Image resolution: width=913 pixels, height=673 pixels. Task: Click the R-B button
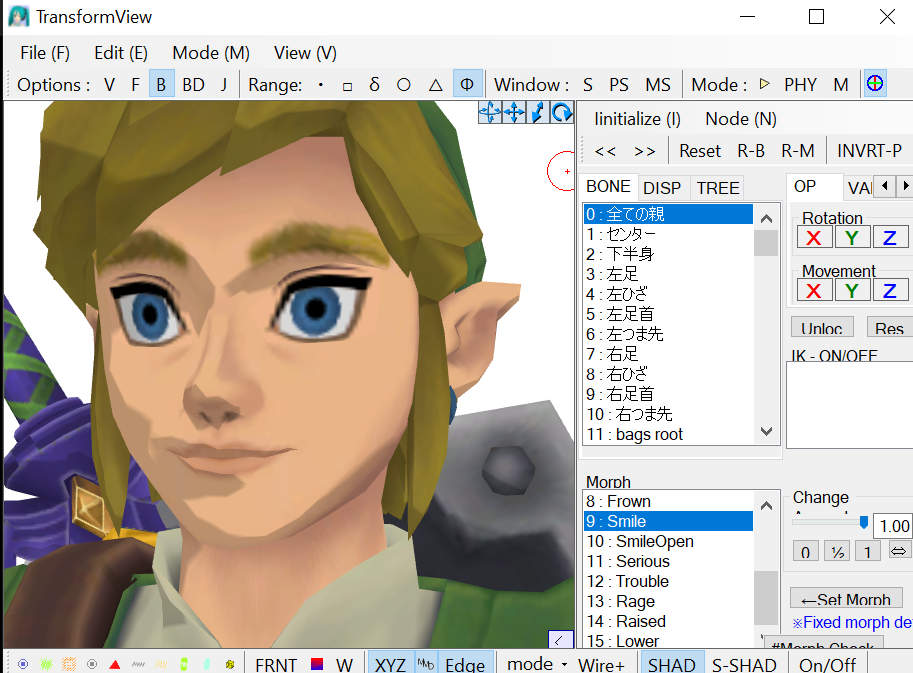pyautogui.click(x=751, y=151)
